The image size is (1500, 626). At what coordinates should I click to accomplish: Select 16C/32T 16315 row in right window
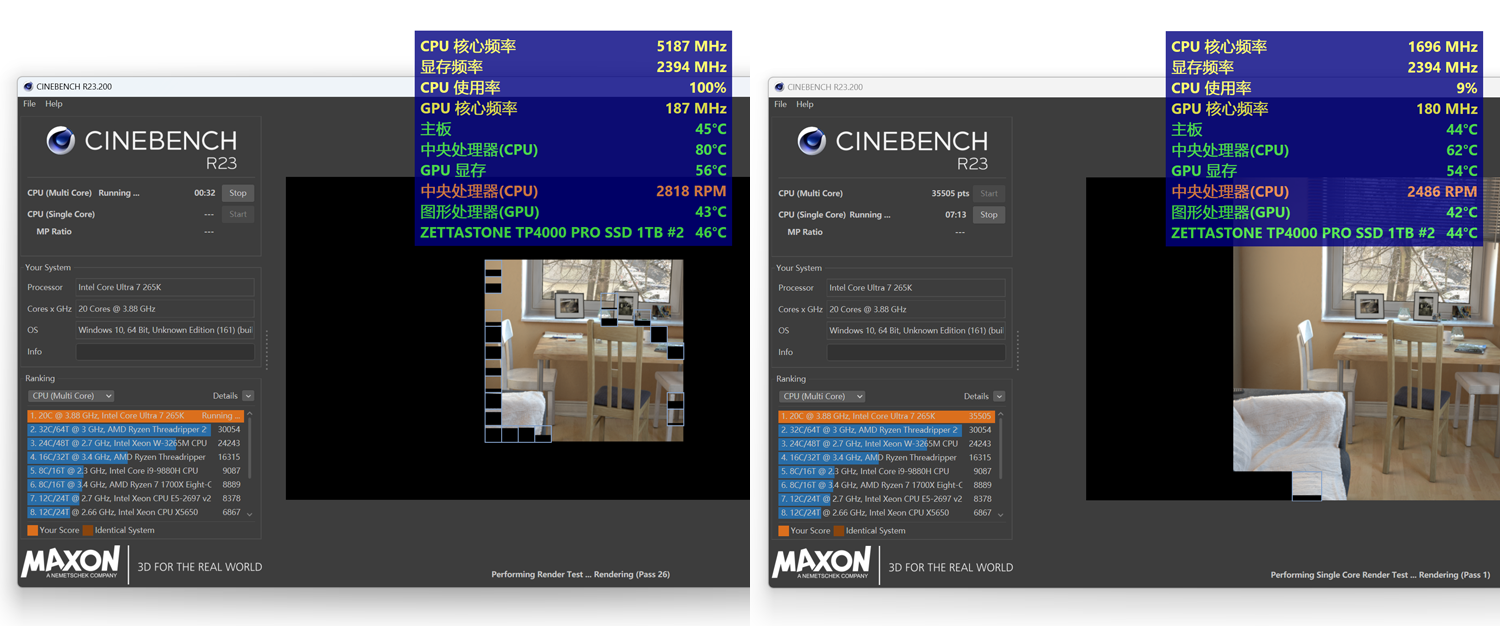(x=886, y=457)
